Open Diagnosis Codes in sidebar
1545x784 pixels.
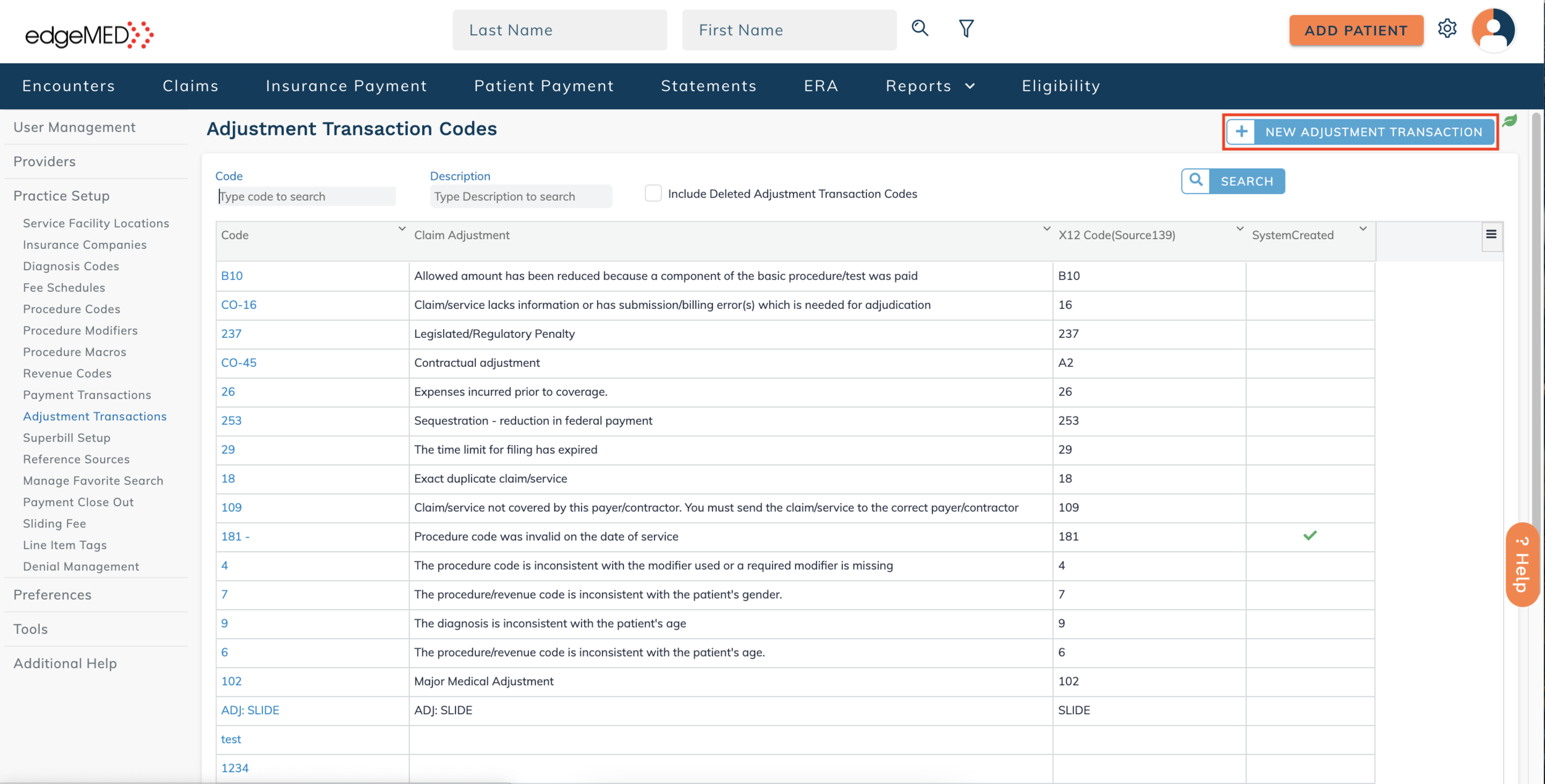[x=70, y=266]
